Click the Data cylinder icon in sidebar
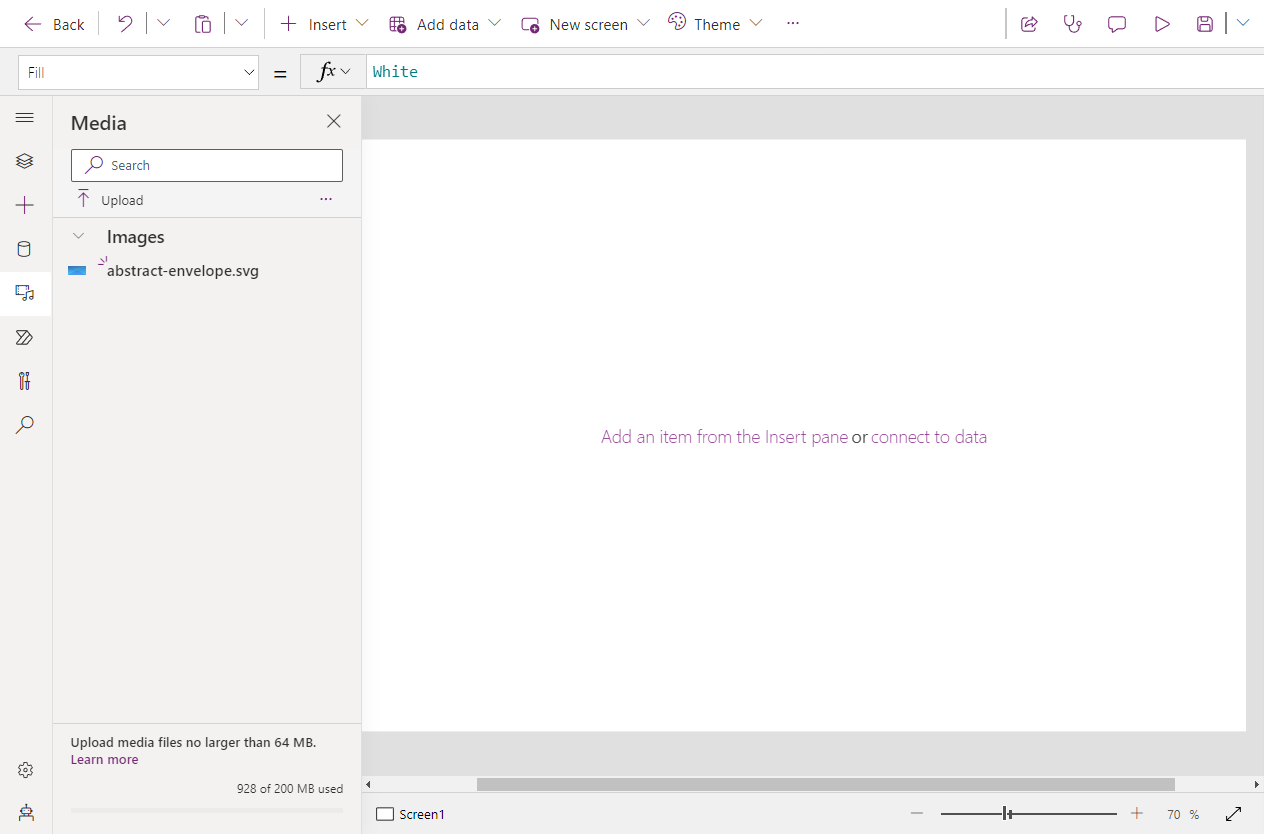The height and width of the screenshot is (834, 1264). (x=25, y=249)
